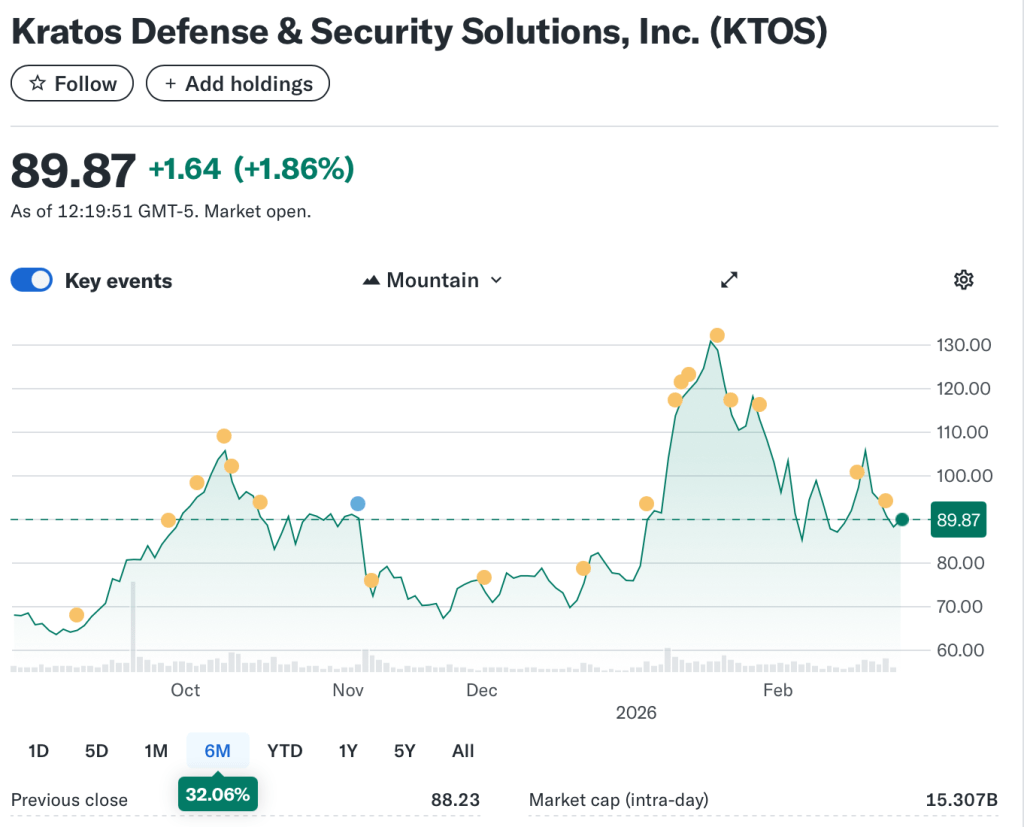
Task: Click the tall volume bar in late September
Action: (132, 626)
